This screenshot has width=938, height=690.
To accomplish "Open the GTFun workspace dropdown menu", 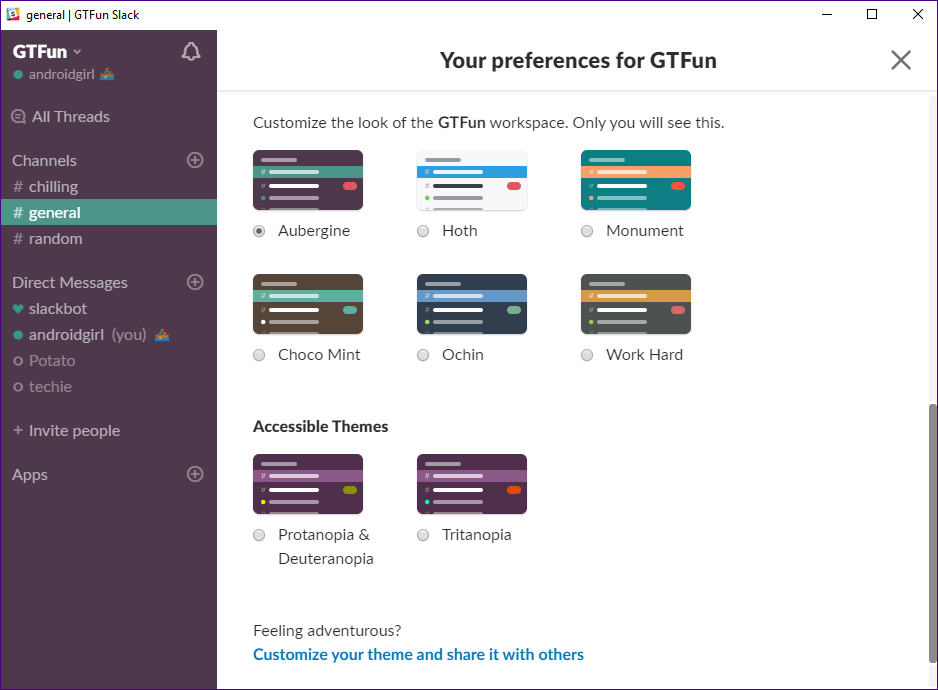I will pos(47,51).
